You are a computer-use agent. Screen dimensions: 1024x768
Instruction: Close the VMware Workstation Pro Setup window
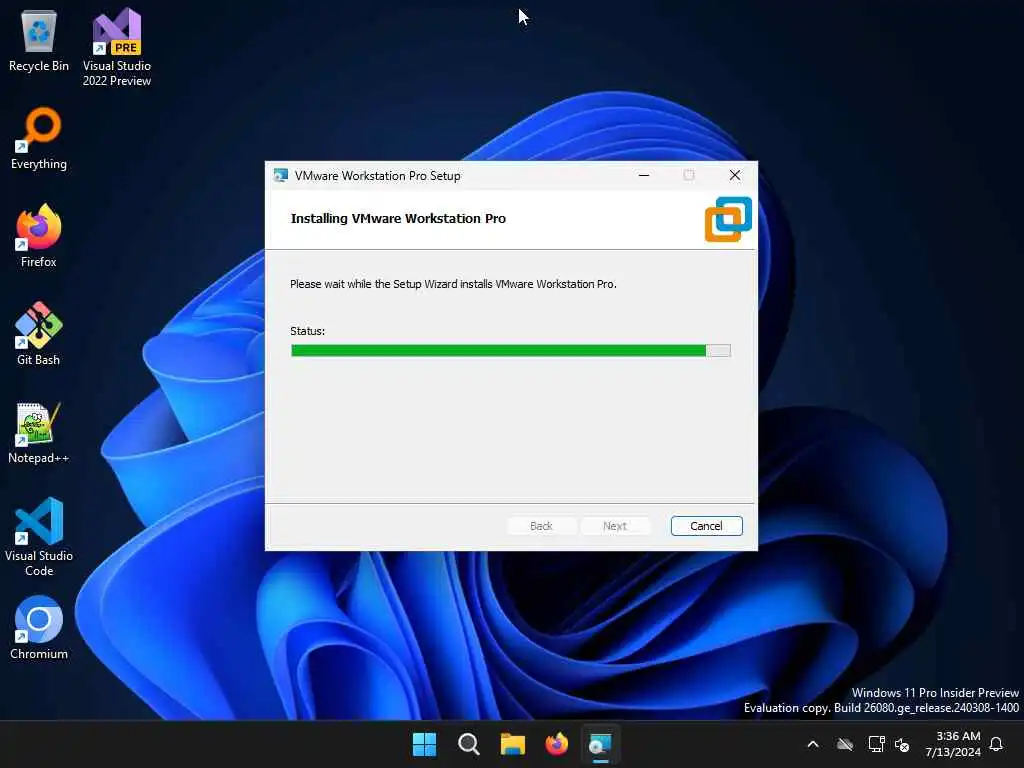(735, 175)
